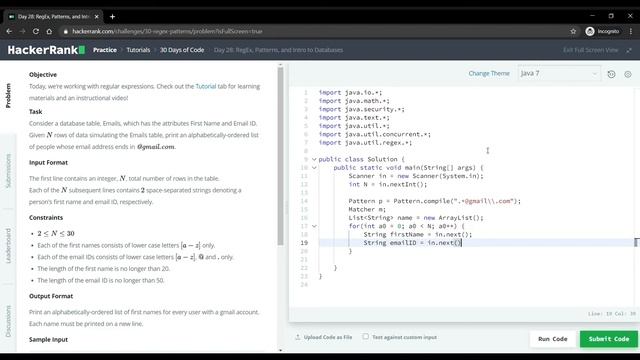Click the Run Code button
Screen dimensions: 640x360
(x=553, y=339)
